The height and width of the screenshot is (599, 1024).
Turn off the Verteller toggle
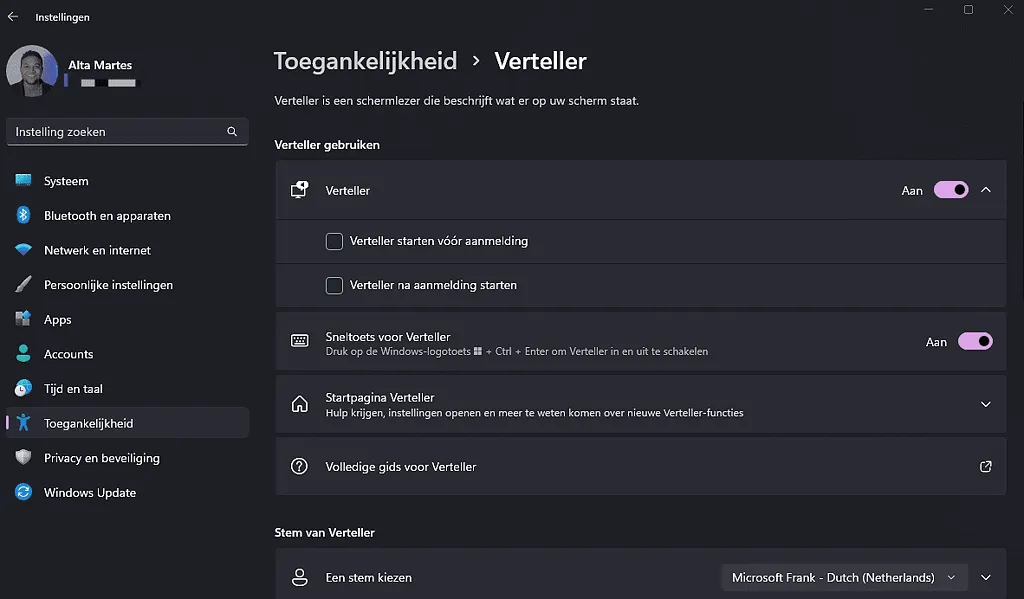pyautogui.click(x=950, y=190)
